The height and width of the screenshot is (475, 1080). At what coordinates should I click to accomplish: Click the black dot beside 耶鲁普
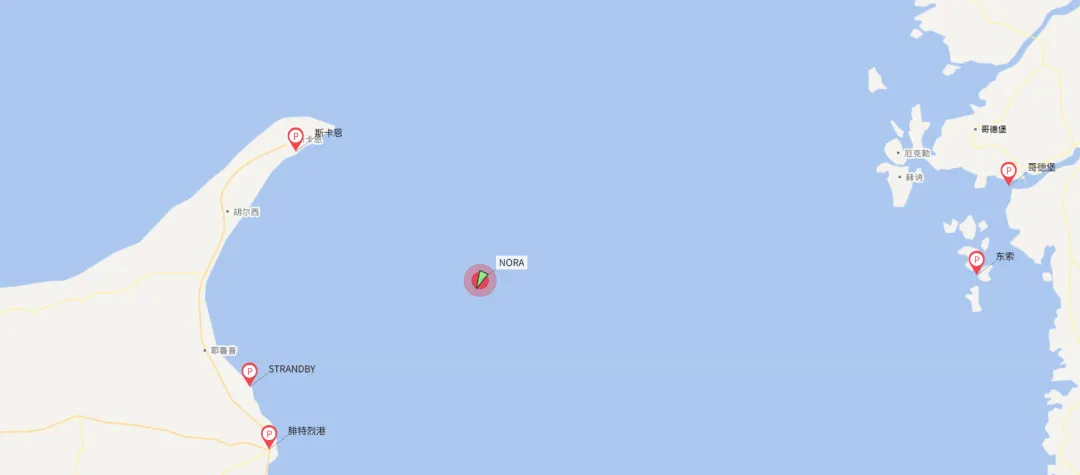pyautogui.click(x=205, y=350)
